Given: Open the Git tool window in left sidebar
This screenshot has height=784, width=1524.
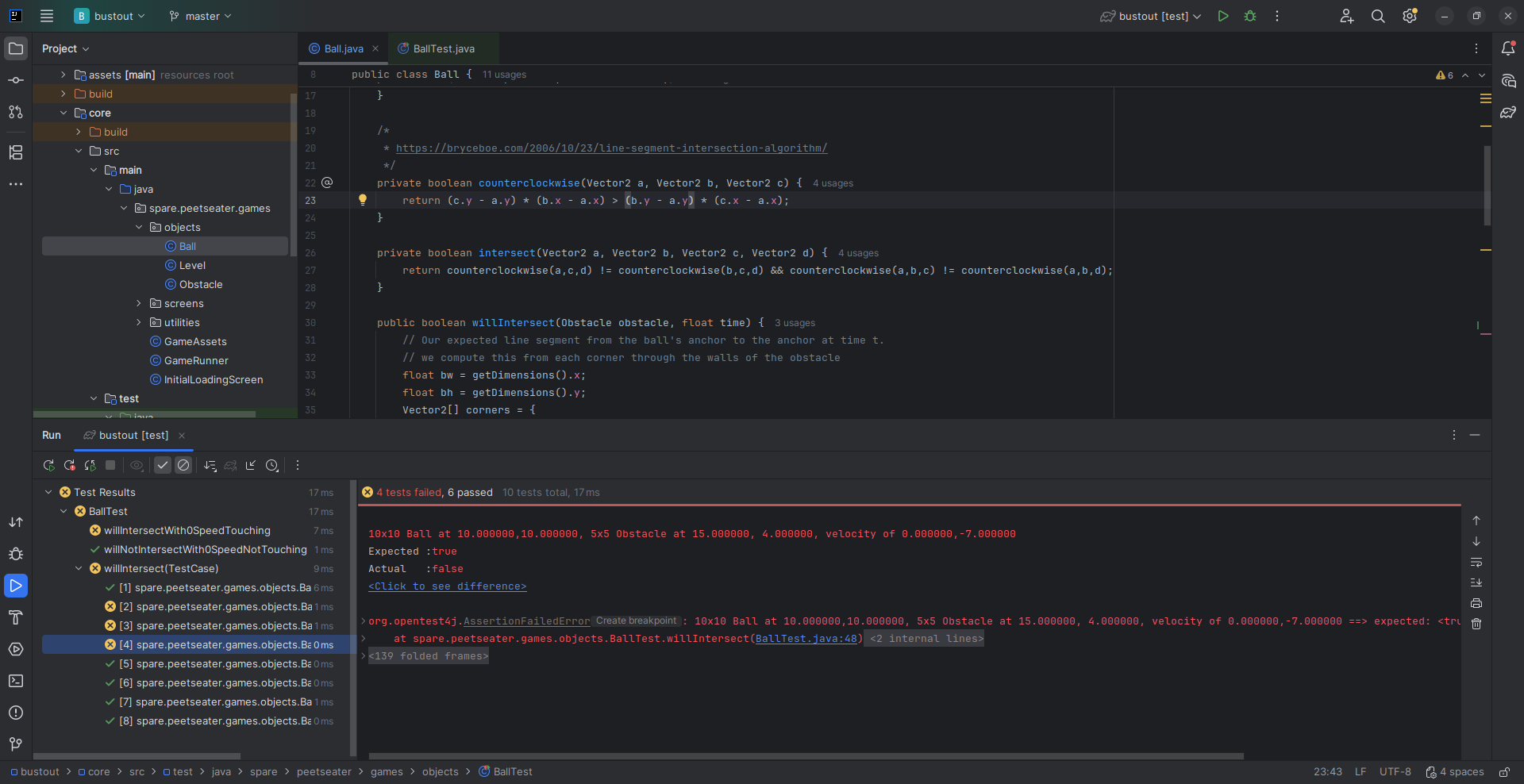Looking at the screenshot, I should tap(16, 744).
